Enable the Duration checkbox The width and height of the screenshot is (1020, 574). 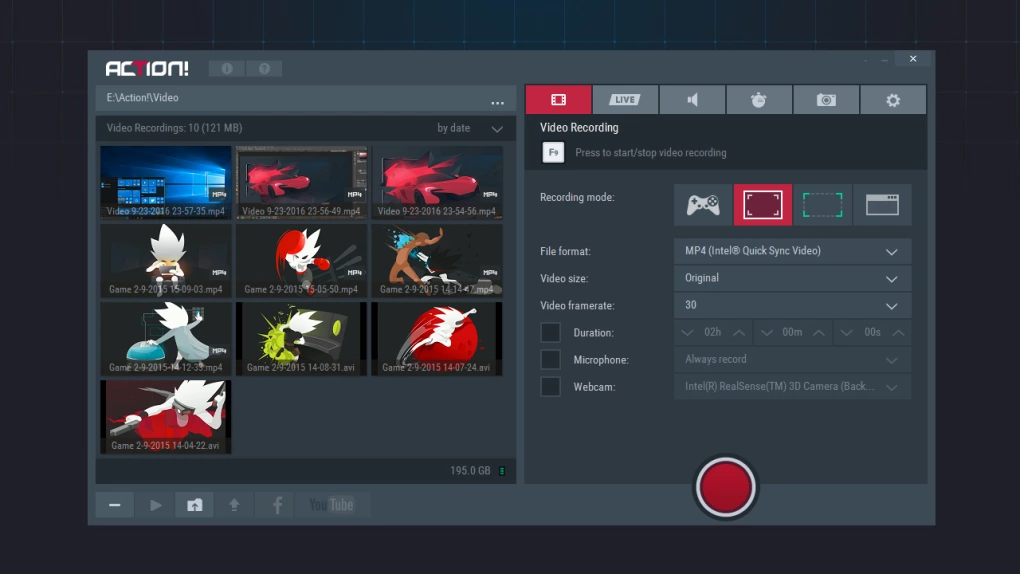tap(550, 332)
